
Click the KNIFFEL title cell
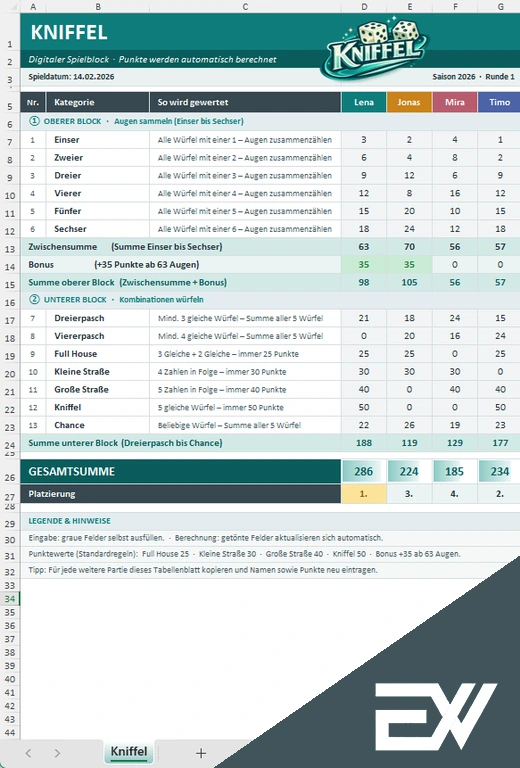(69, 32)
